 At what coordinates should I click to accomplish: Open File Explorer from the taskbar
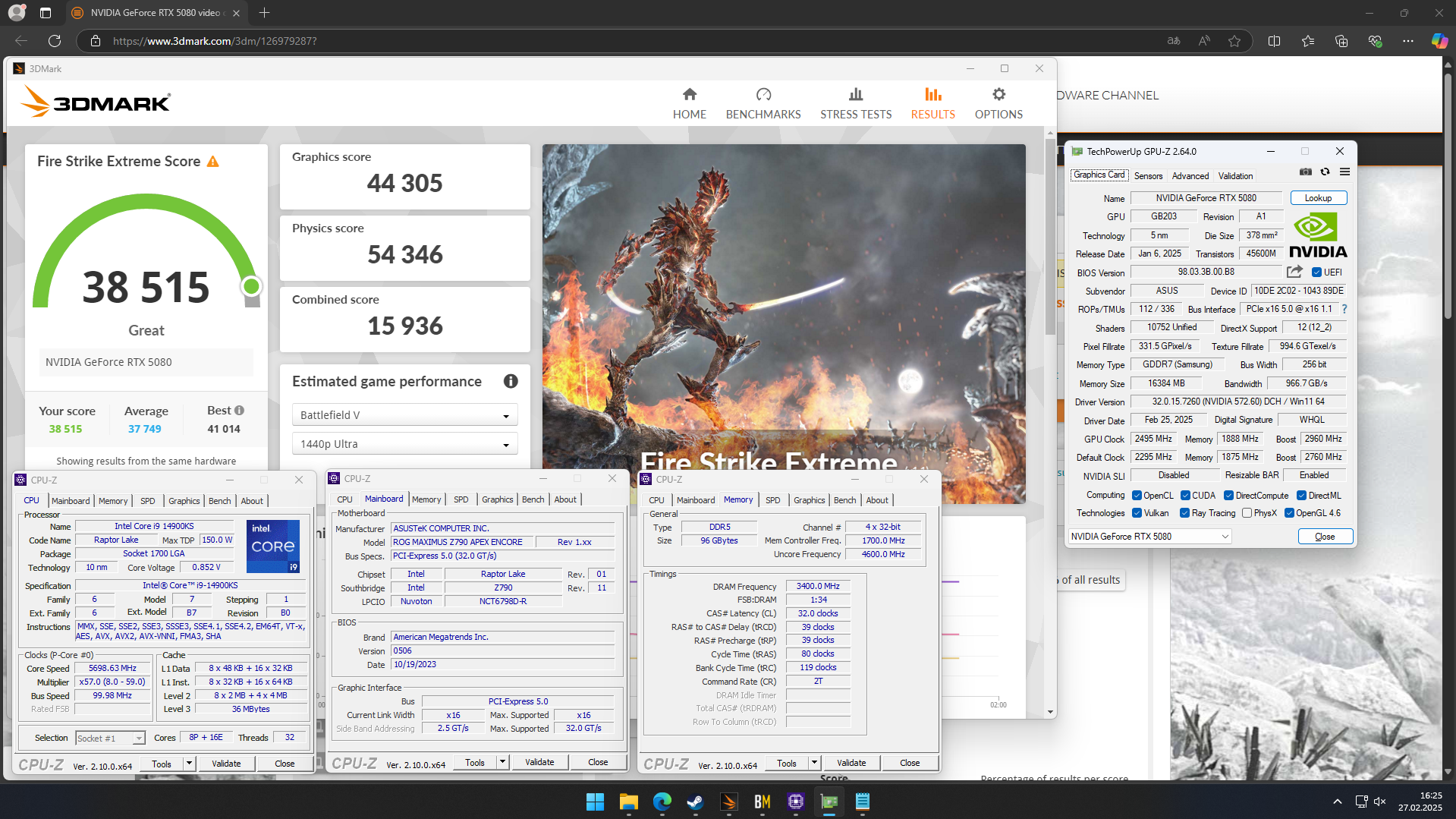(x=628, y=802)
